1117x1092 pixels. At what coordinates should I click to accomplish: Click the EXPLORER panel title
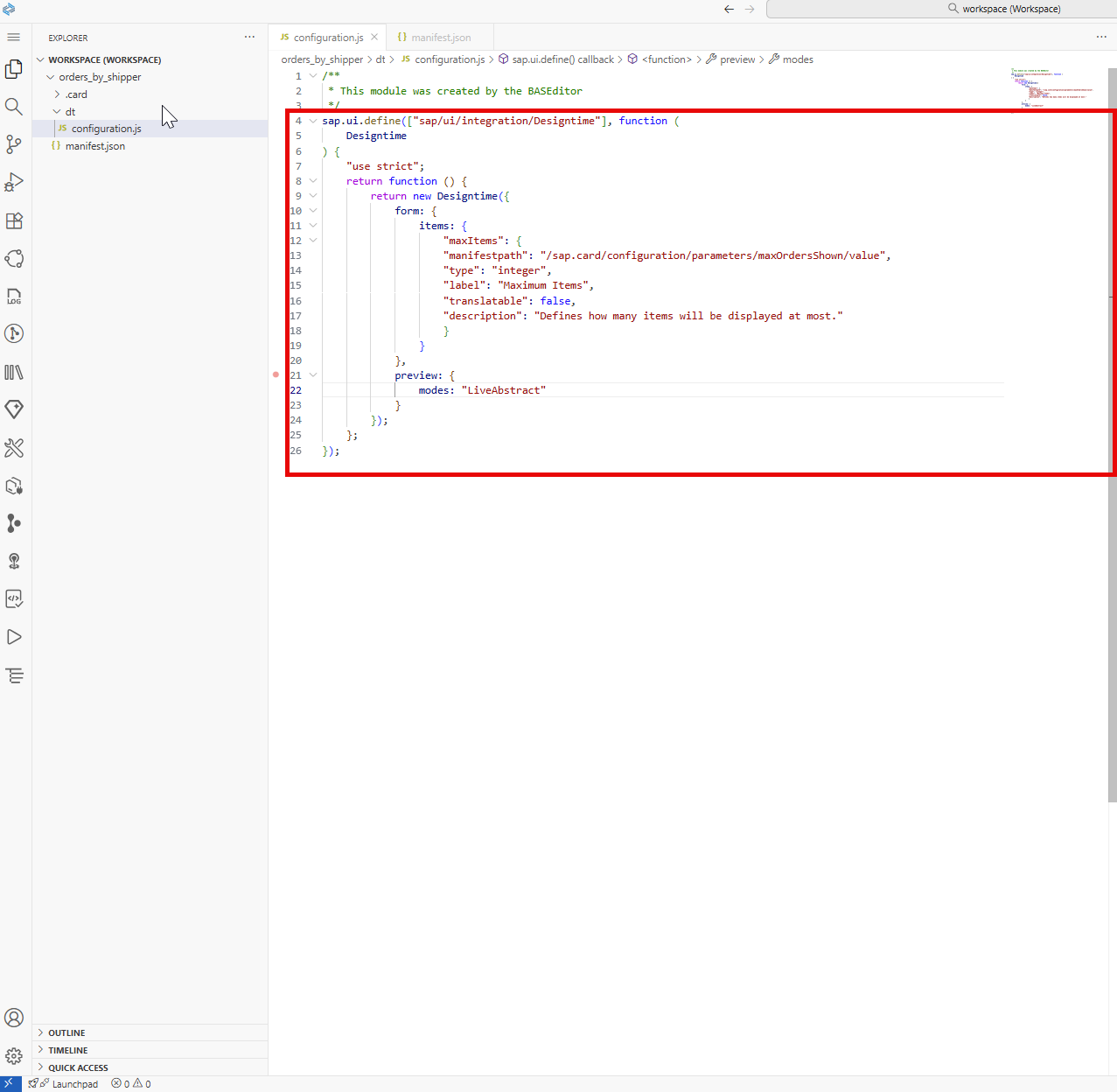coord(68,38)
